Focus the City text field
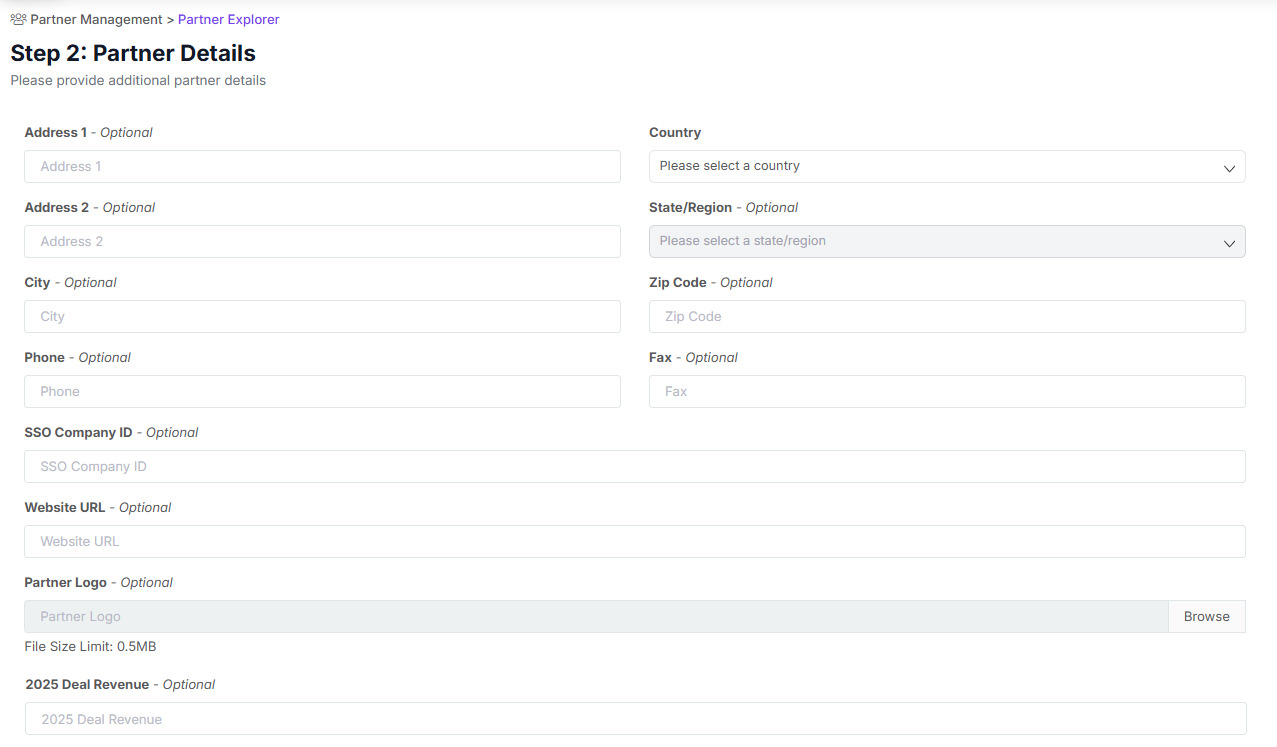Image resolution: width=1277 pixels, height=747 pixels. coord(322,316)
